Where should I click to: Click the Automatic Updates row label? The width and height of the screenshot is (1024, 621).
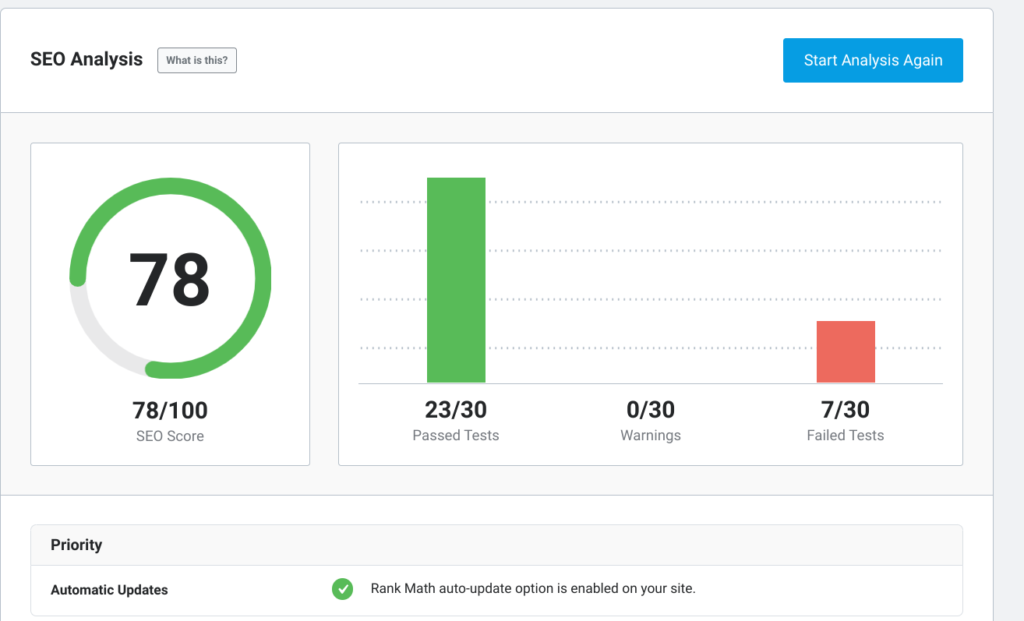coord(109,590)
